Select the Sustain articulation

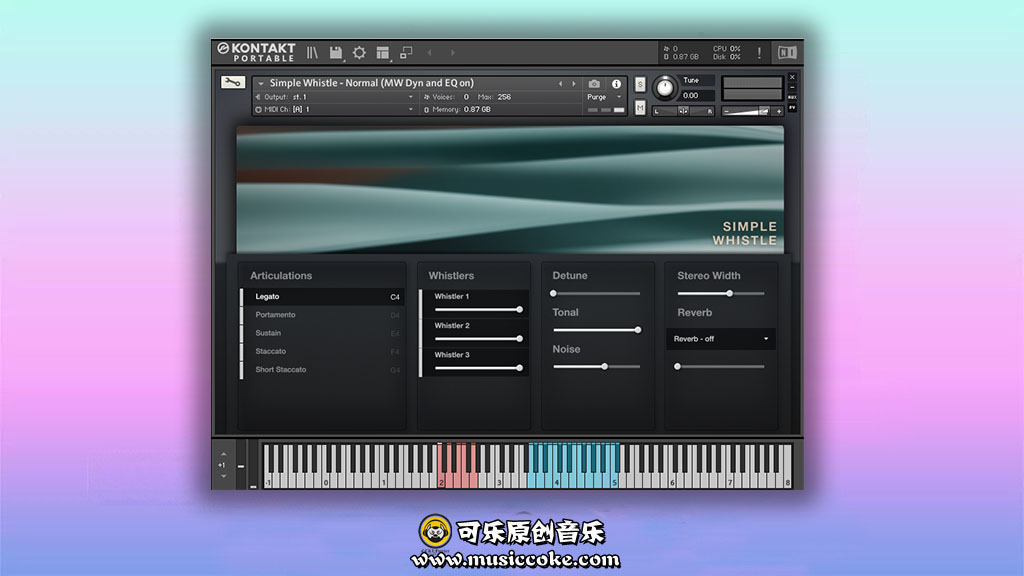(x=323, y=333)
